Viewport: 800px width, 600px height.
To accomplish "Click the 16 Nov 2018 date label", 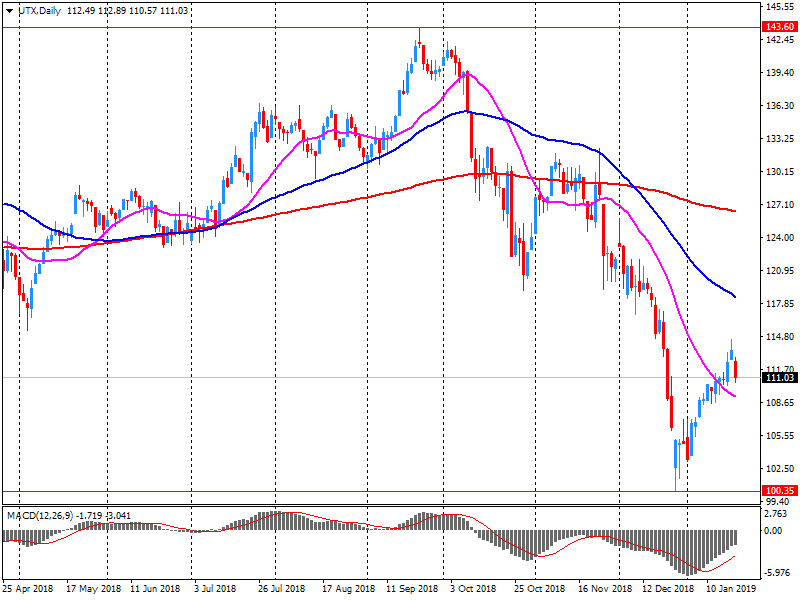I will (605, 589).
